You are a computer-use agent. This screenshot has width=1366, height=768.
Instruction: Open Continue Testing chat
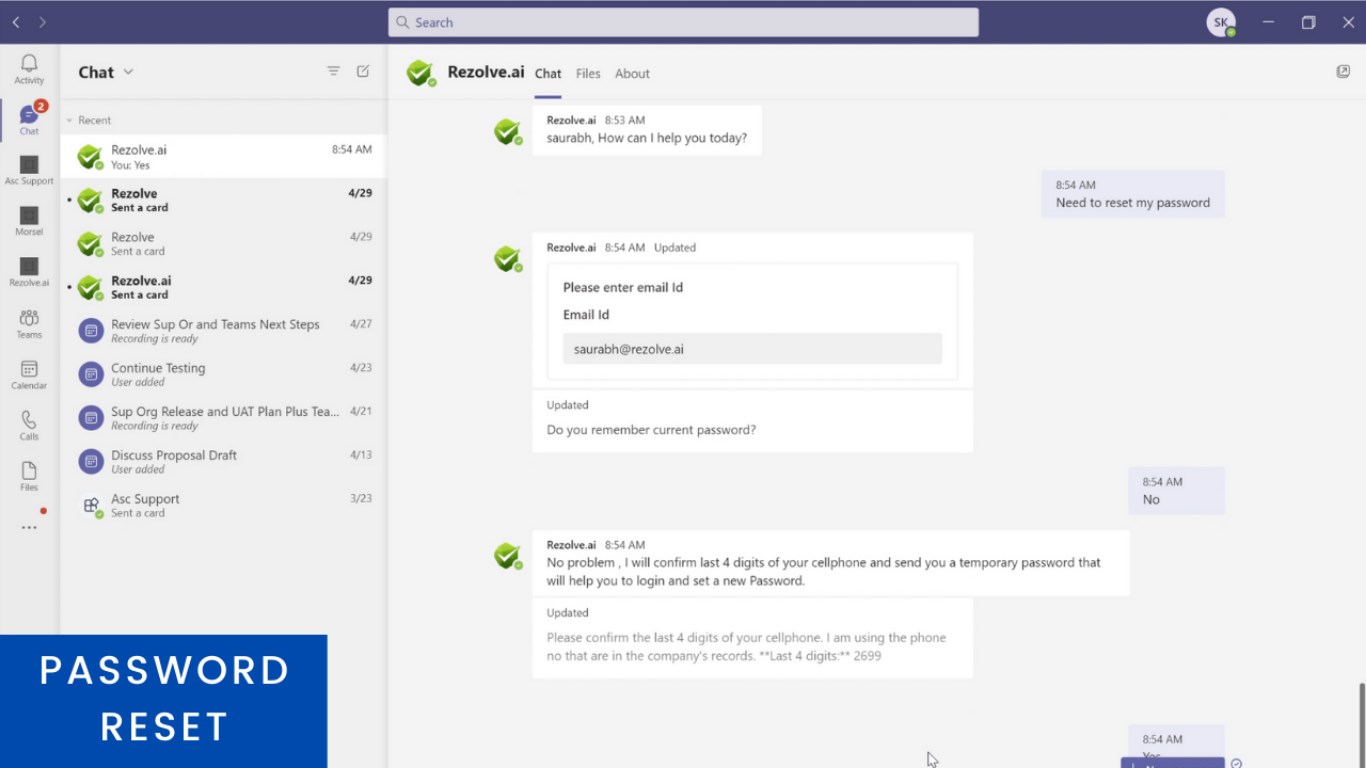[x=224, y=374]
